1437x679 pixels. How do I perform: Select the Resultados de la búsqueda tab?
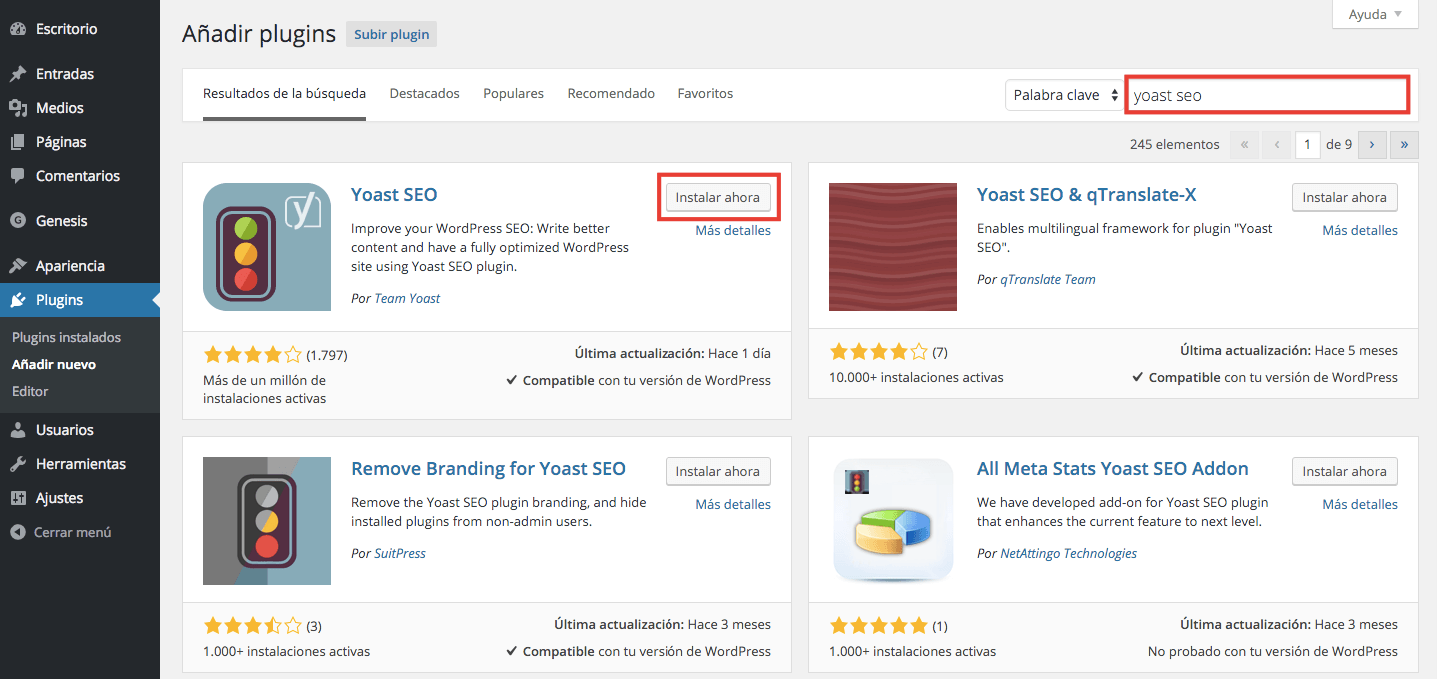point(284,94)
